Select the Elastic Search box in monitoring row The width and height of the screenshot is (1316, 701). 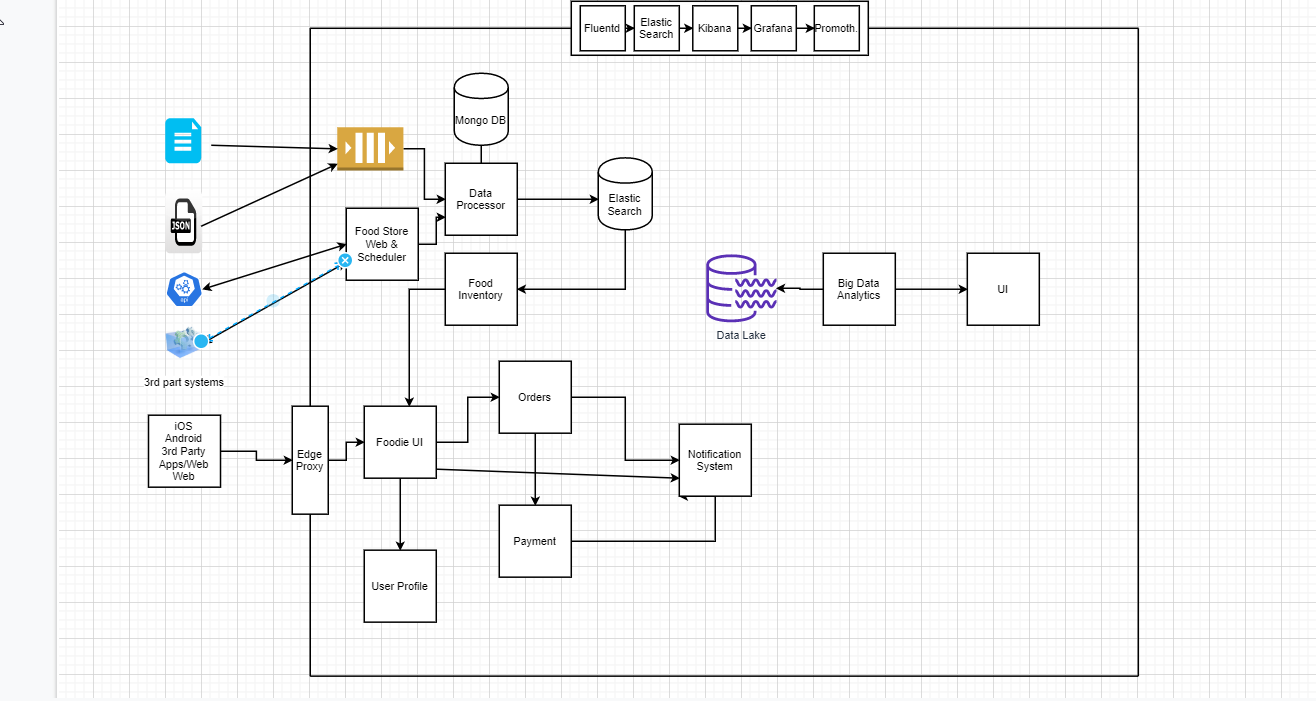656,28
